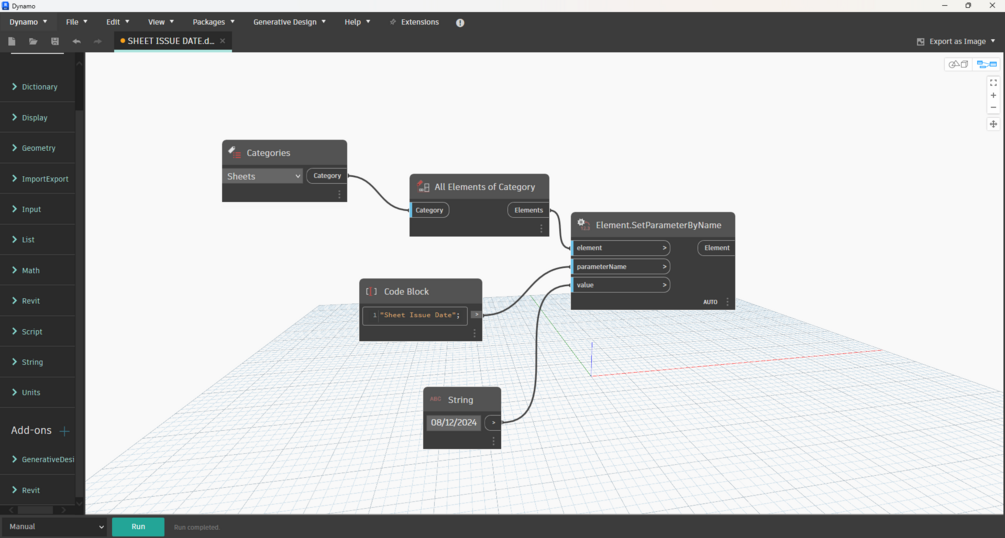Screen dimensions: 1005x538
Task: Open the Edit menu
Action: (117, 22)
